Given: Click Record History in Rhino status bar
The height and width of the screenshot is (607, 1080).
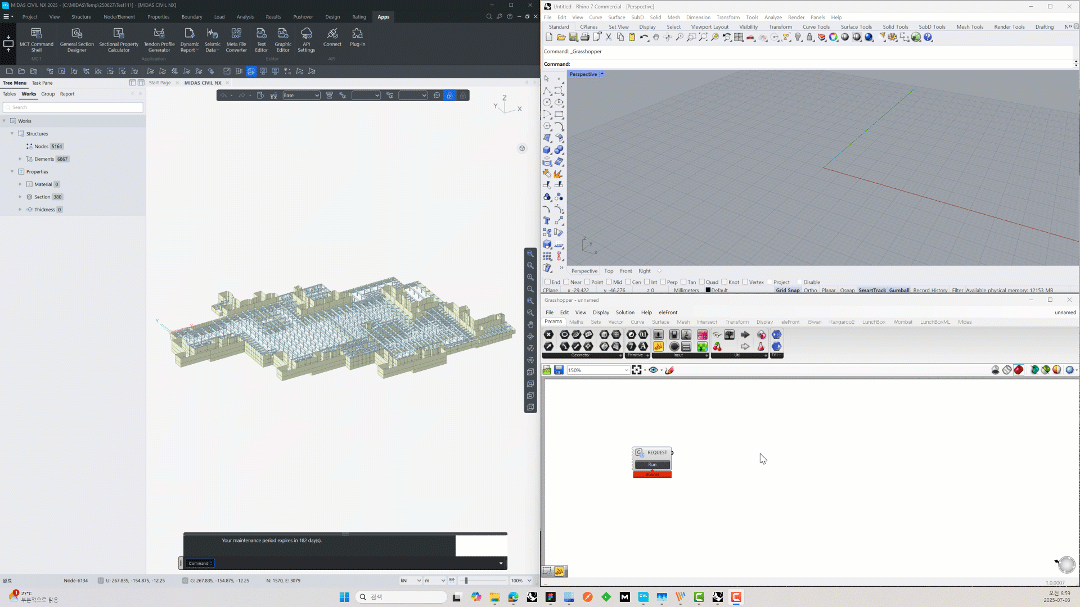Looking at the screenshot, I should tap(930, 290).
